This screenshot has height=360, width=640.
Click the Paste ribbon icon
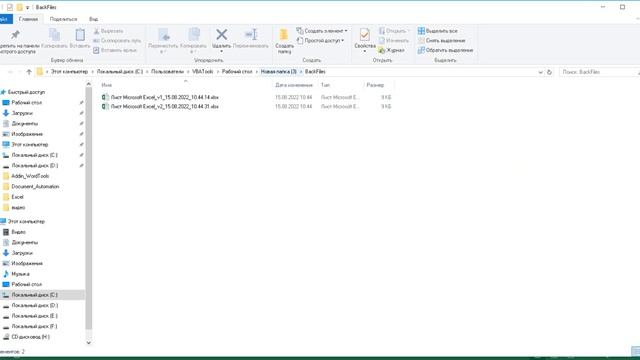[80, 35]
